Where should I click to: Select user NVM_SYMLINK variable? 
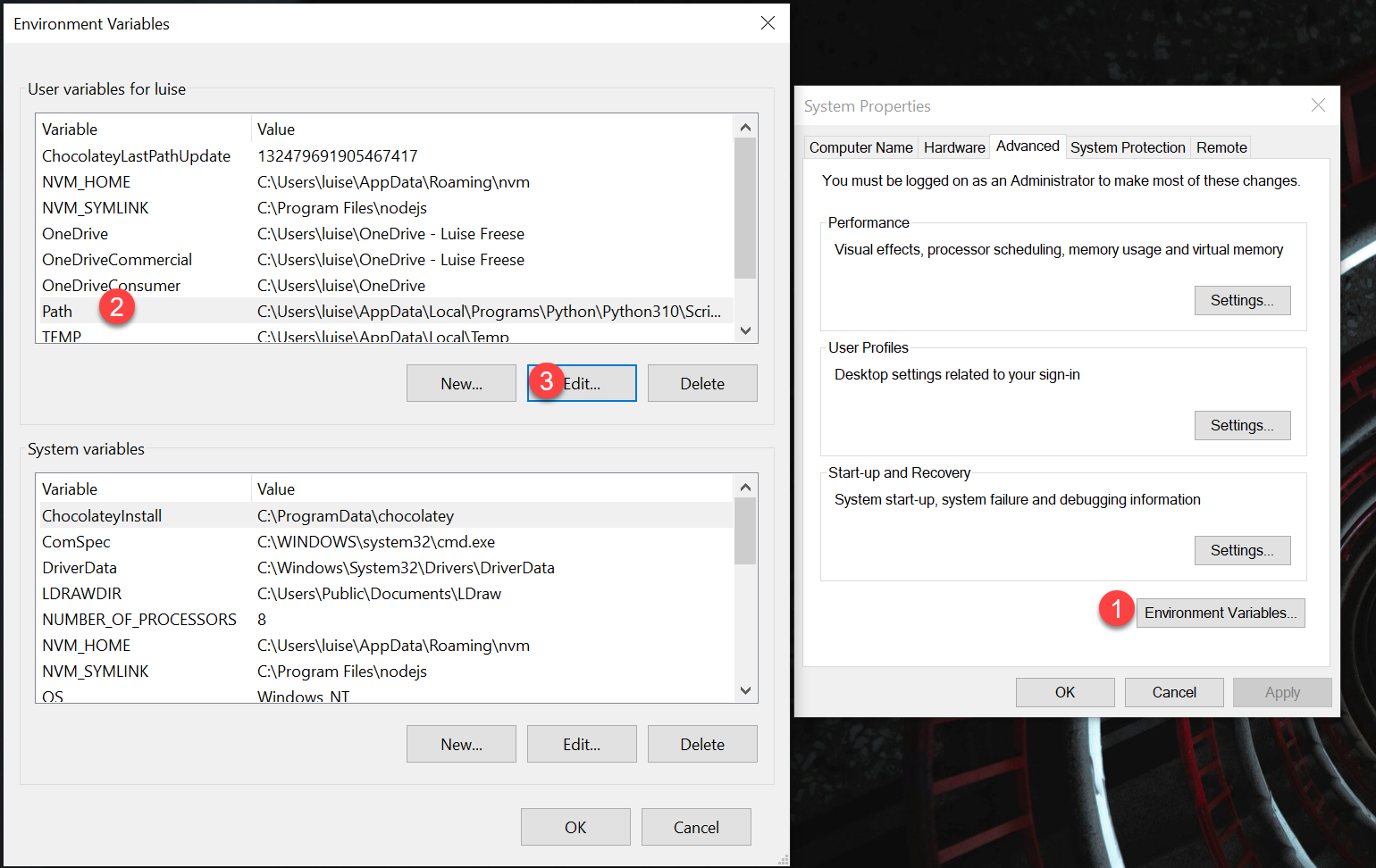point(385,207)
